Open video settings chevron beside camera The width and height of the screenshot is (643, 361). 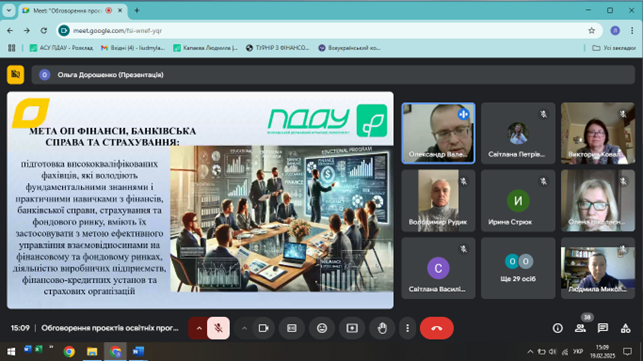[x=244, y=328]
